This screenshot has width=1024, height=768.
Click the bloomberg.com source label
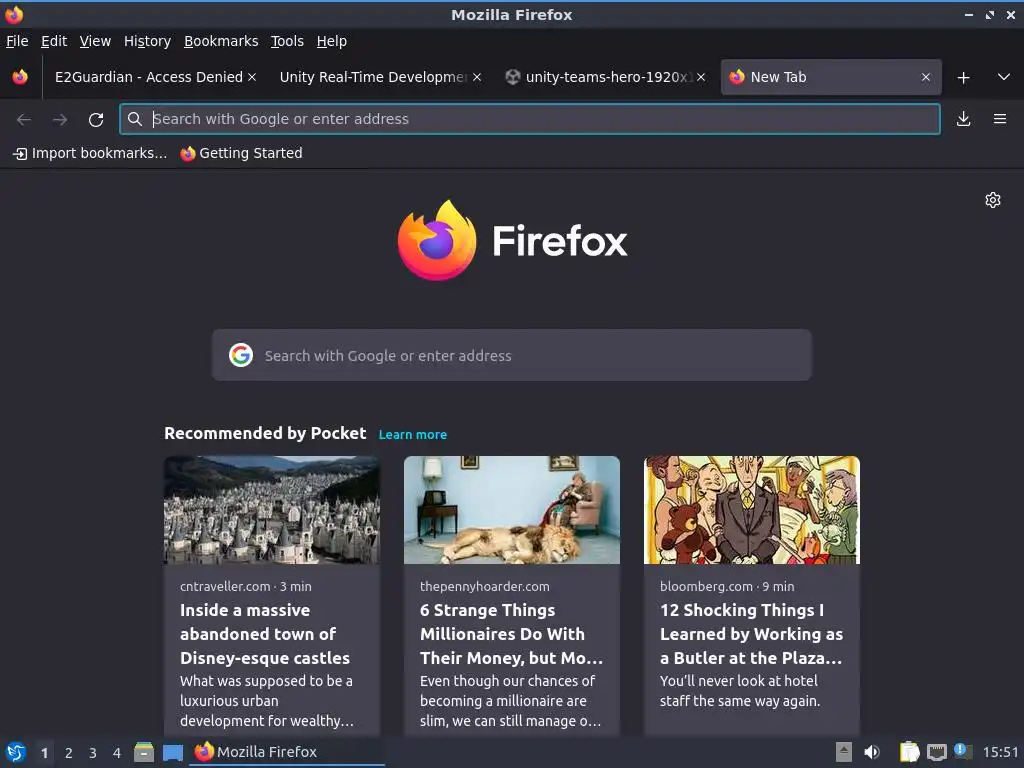(706, 586)
